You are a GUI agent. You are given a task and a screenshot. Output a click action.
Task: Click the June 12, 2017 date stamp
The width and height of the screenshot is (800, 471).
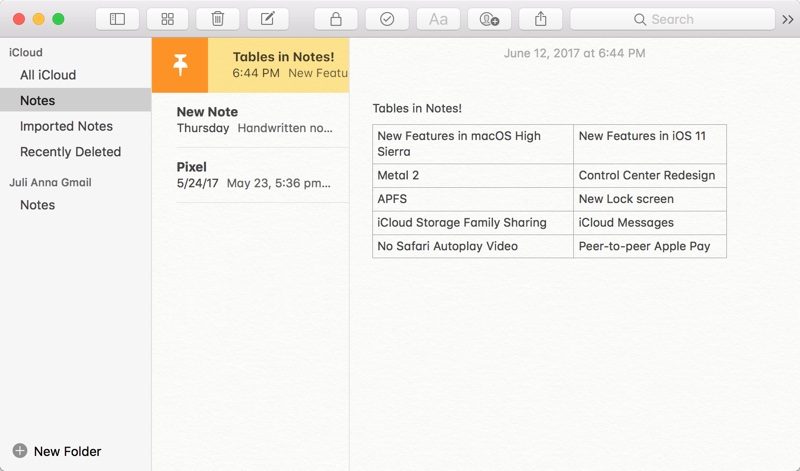[x=574, y=53]
